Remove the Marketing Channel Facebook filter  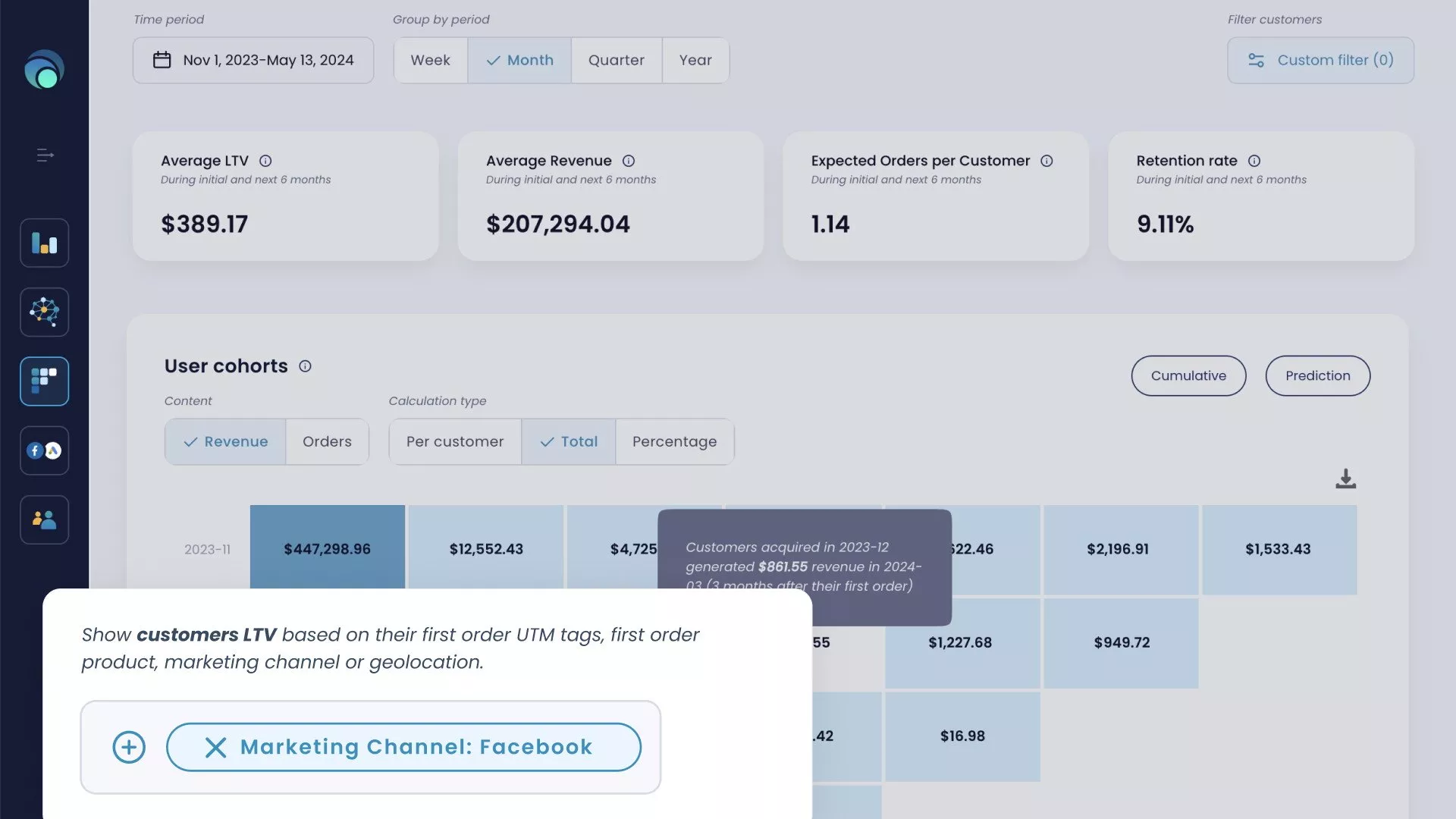point(215,748)
